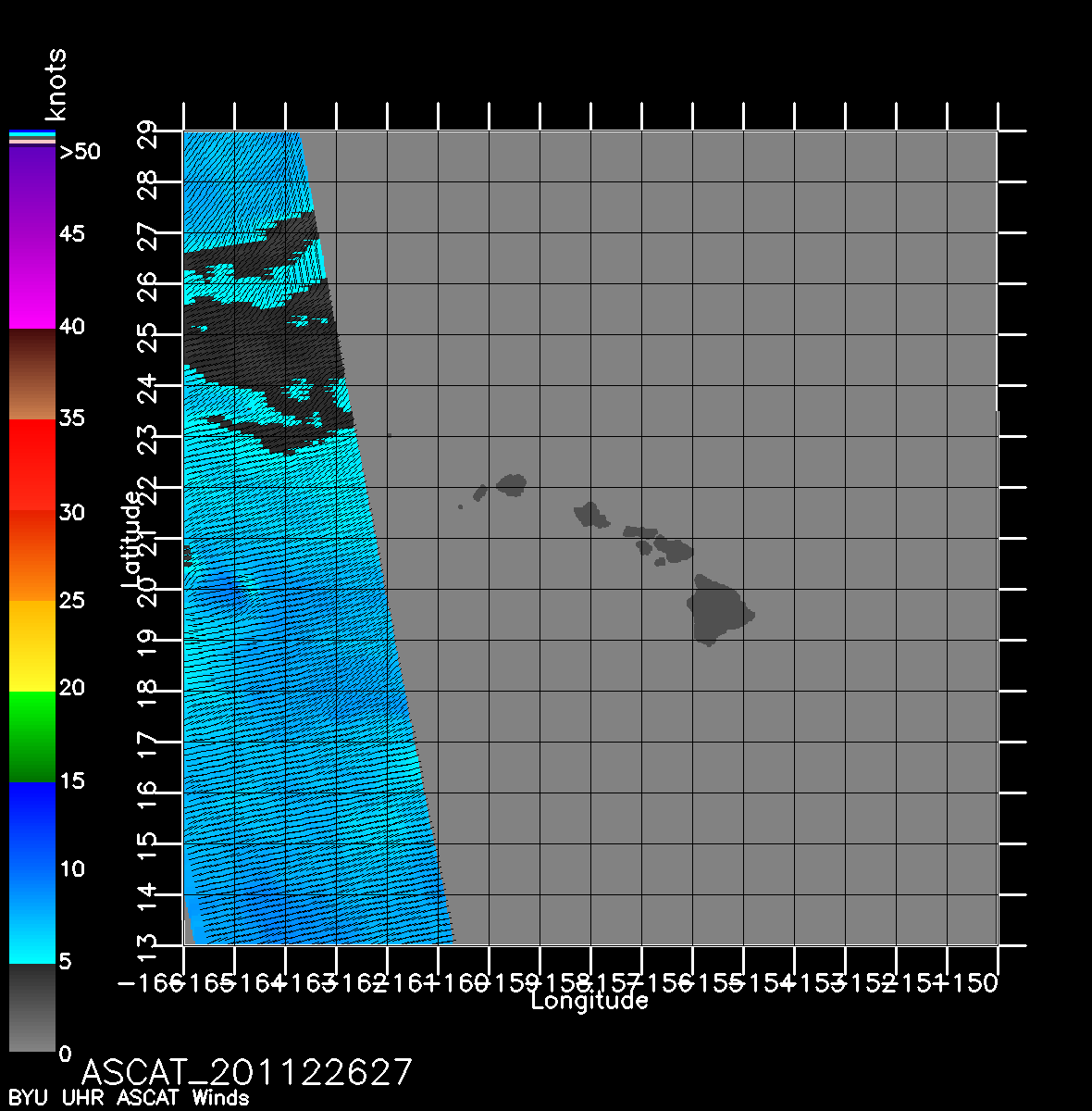Click the blue 10-knot color band
This screenshot has height=1111, width=1092.
[x=31, y=870]
